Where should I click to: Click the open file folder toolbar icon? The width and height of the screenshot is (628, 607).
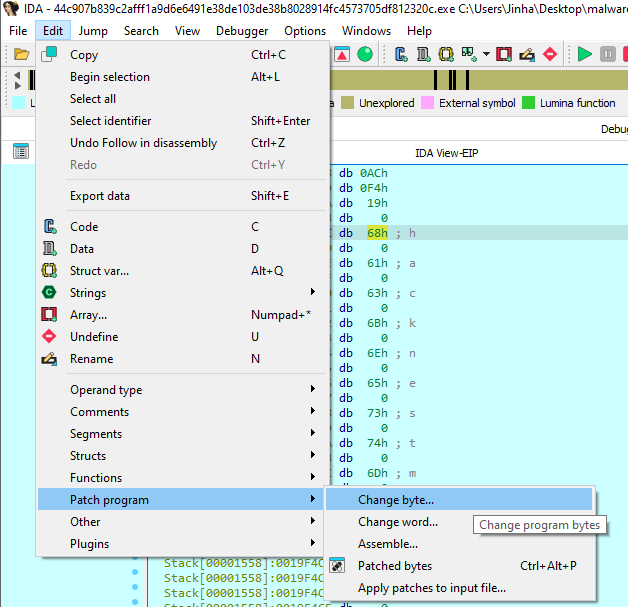(21, 54)
